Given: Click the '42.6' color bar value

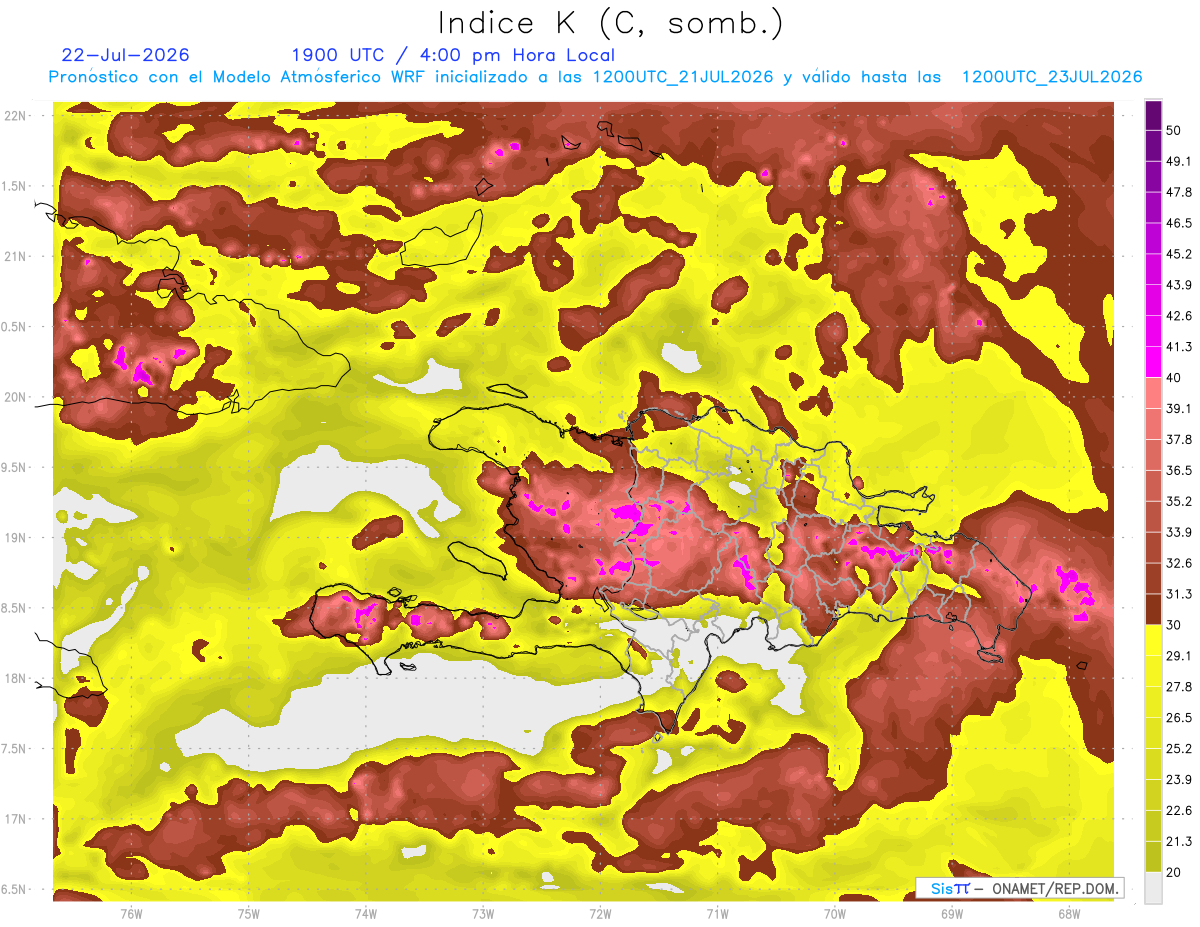Looking at the screenshot, I should pos(1179,316).
